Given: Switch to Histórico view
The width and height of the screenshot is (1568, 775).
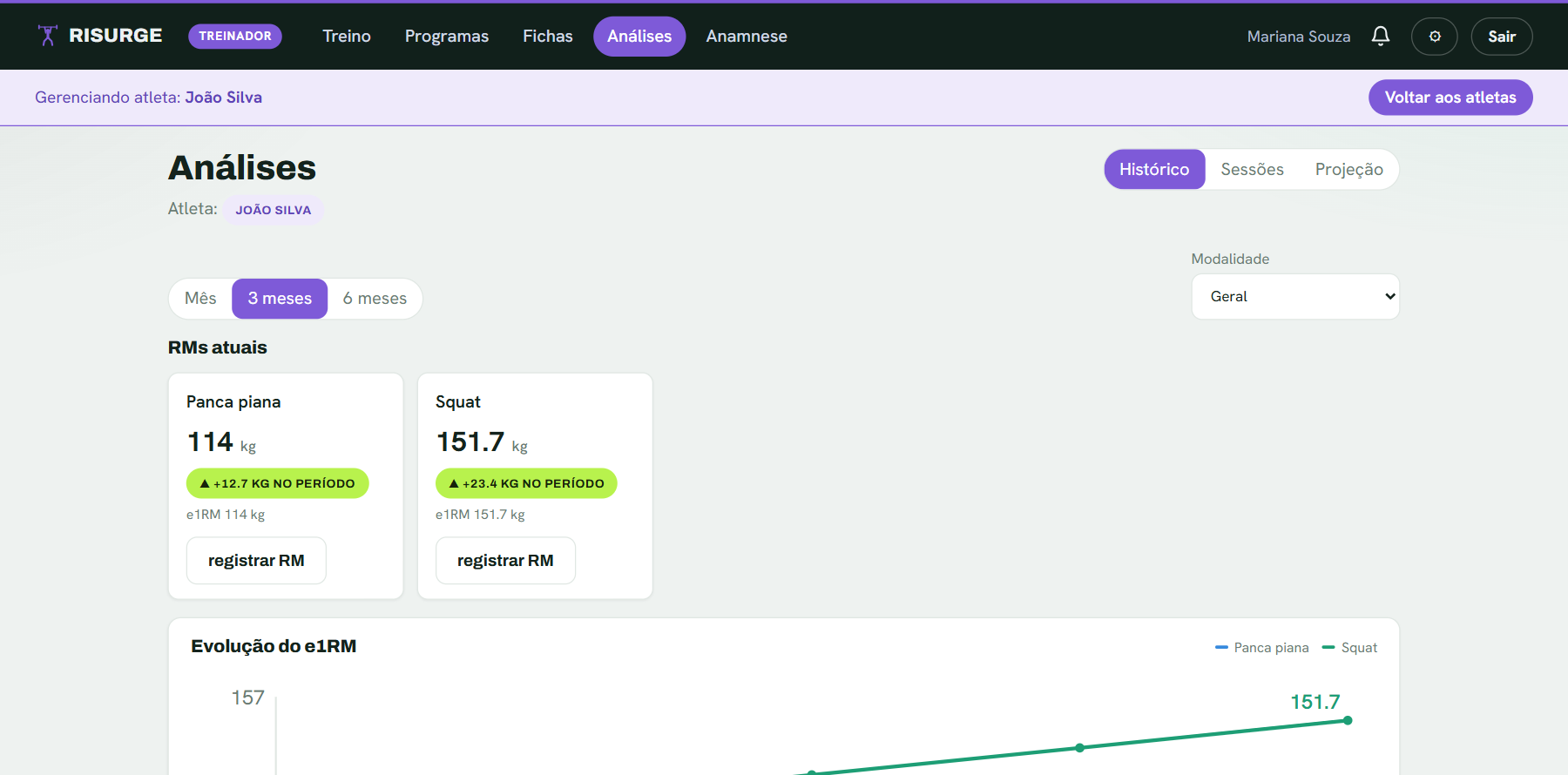Looking at the screenshot, I should pos(1154,169).
